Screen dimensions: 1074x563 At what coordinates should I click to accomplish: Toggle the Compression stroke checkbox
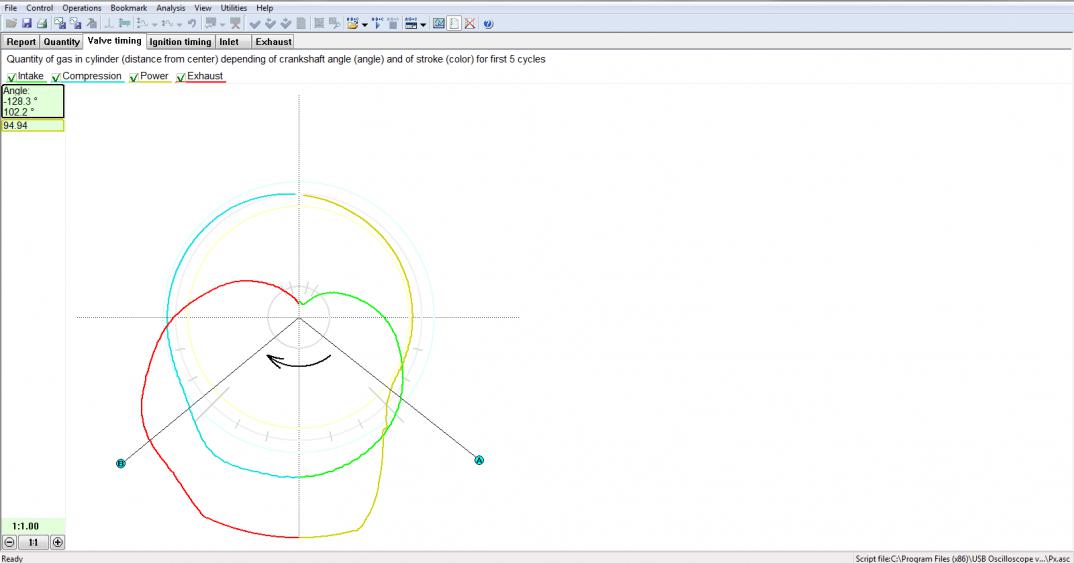coord(56,77)
